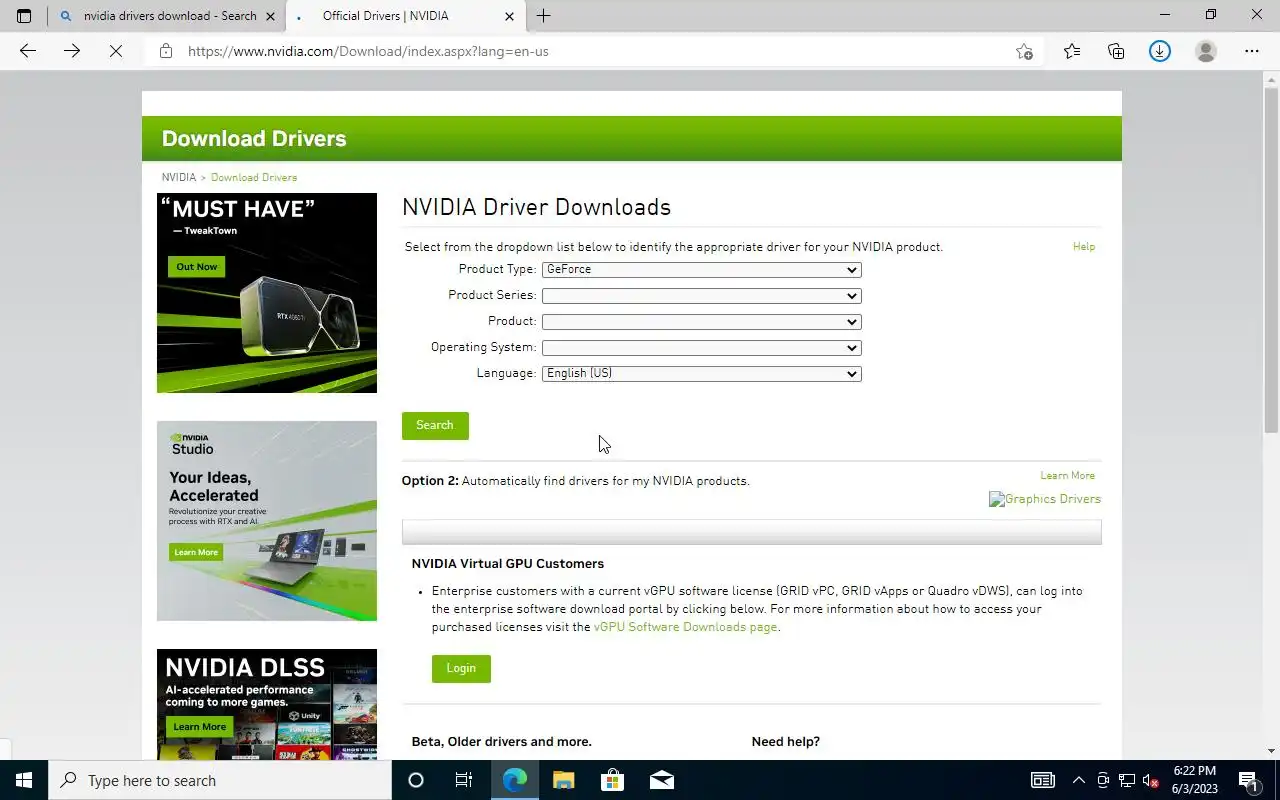Viewport: 1280px width, 800px height.
Task: Click the browser Forward arrow
Action: 72,51
